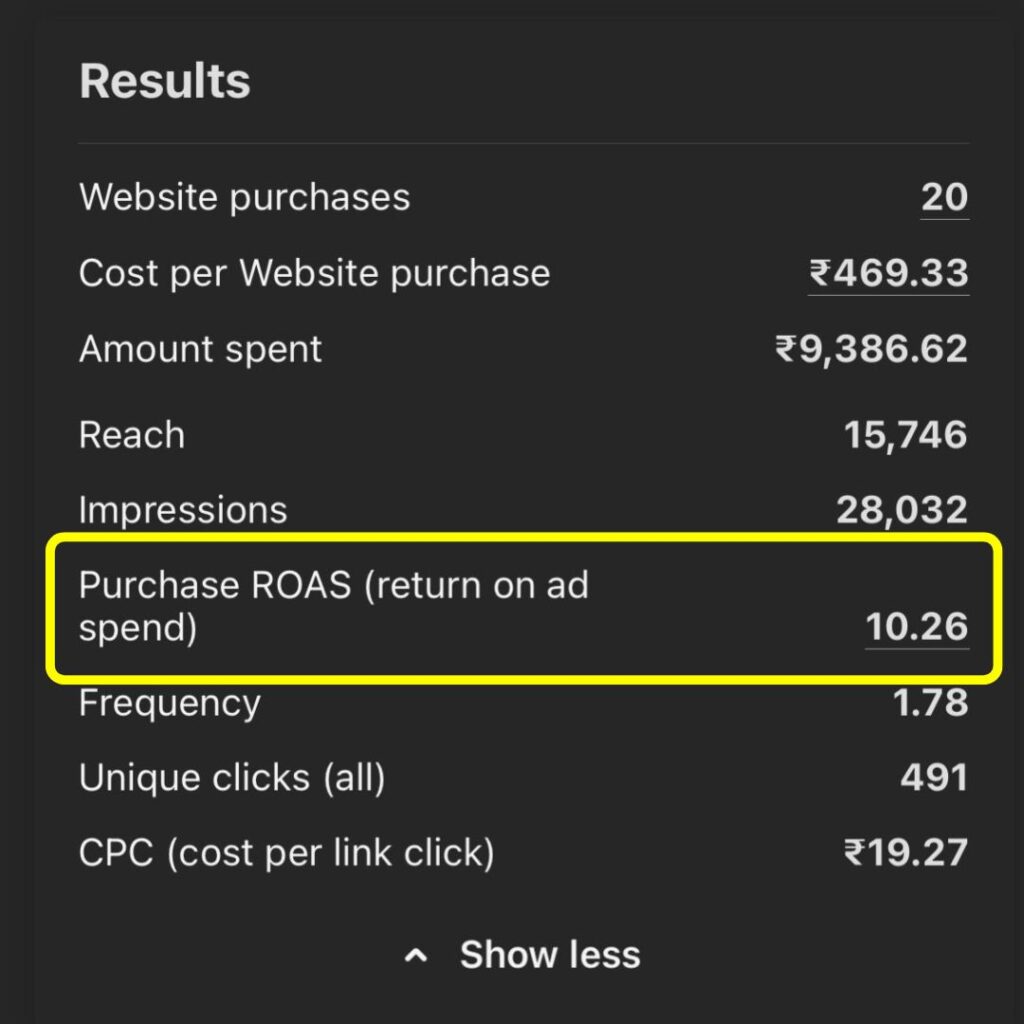Click the Purchase ROAS (return on ad spend) label
This screenshot has width=1024, height=1024.
333,606
